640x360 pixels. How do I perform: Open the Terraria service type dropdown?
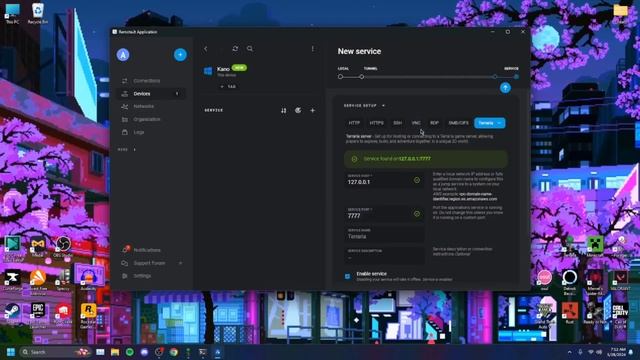pos(490,123)
